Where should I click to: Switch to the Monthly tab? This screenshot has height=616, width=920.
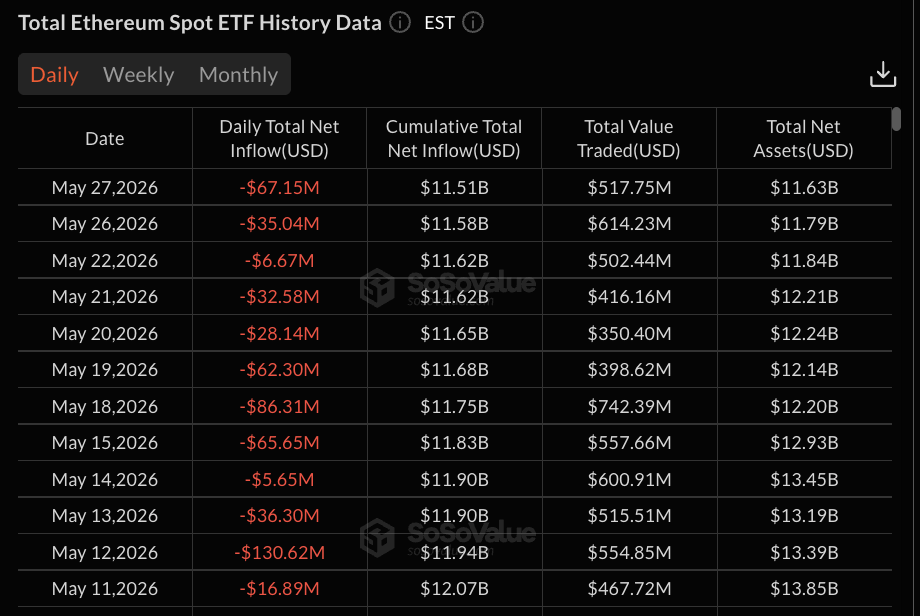tap(238, 75)
